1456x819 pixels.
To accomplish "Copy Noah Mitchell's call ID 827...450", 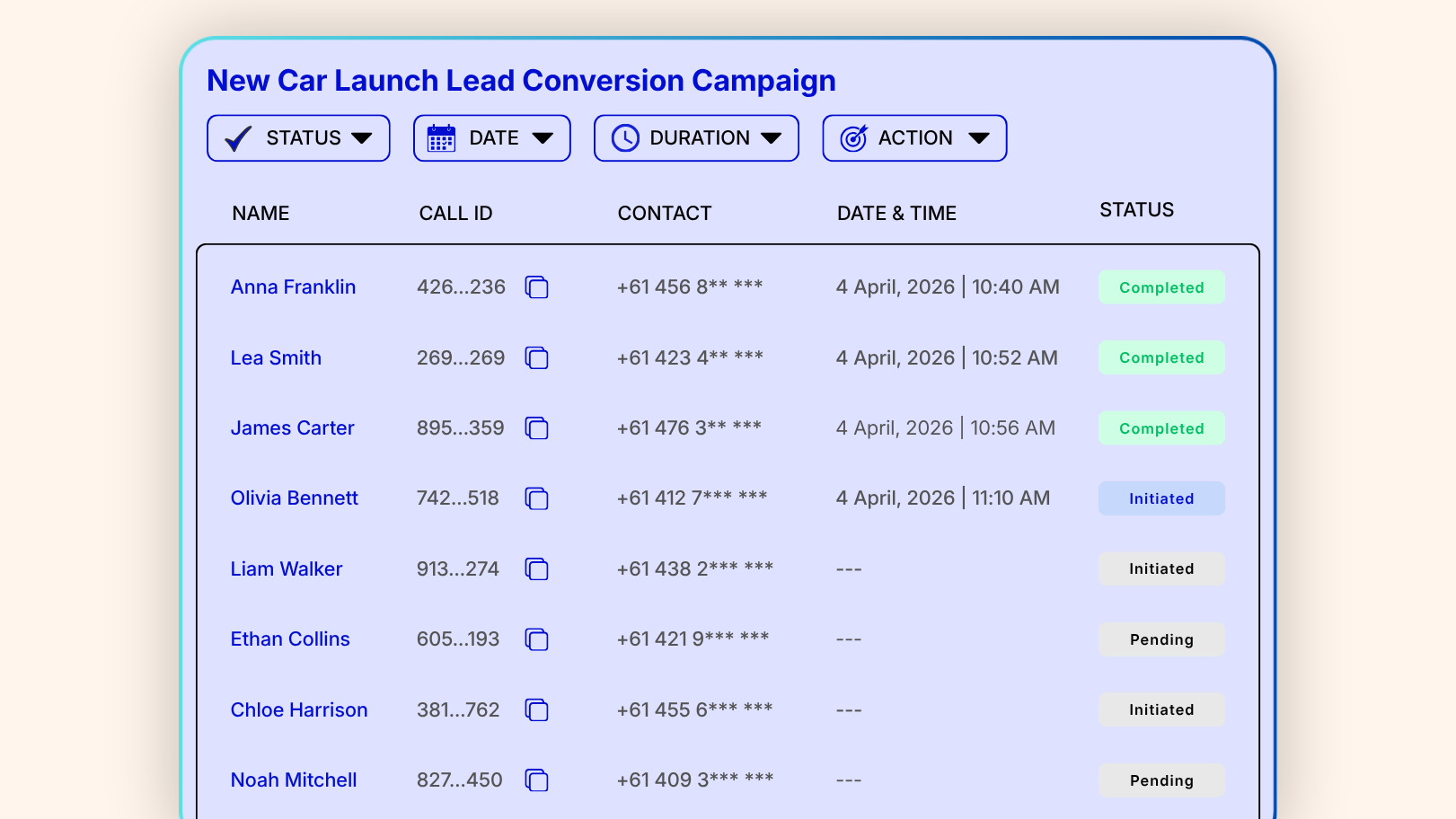I will click(536, 780).
